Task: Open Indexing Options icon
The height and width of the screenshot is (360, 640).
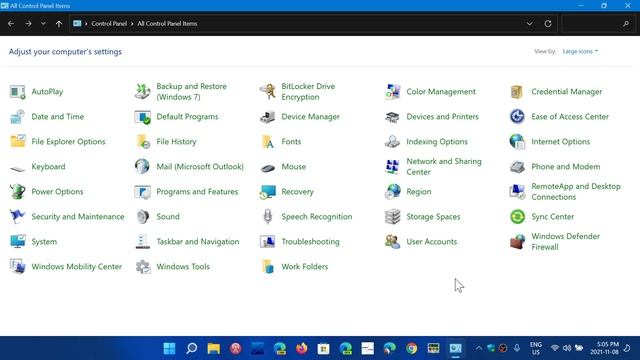Action: click(392, 142)
